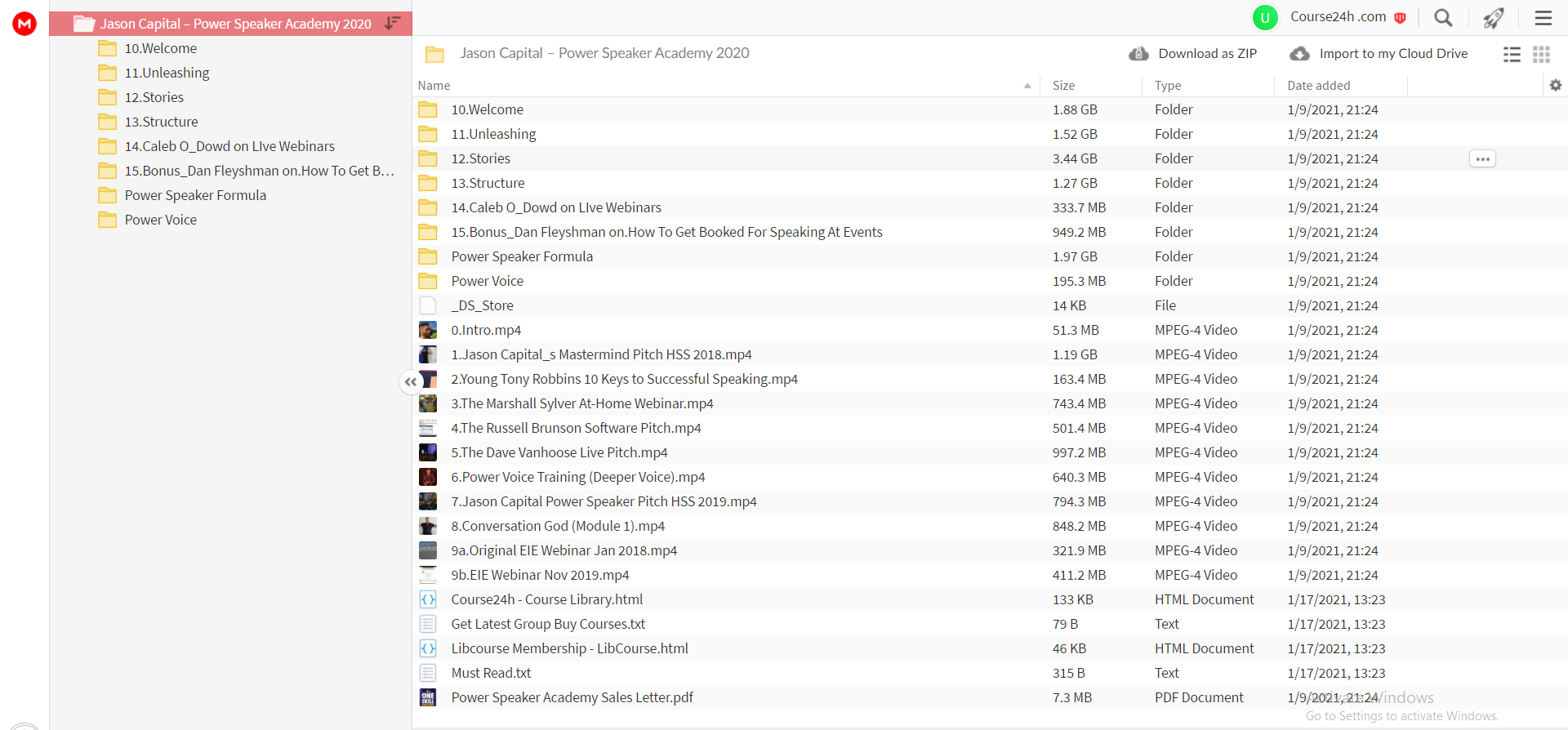Click text file icon of Get Latest Group Buy
1568x730 pixels.
click(x=428, y=624)
